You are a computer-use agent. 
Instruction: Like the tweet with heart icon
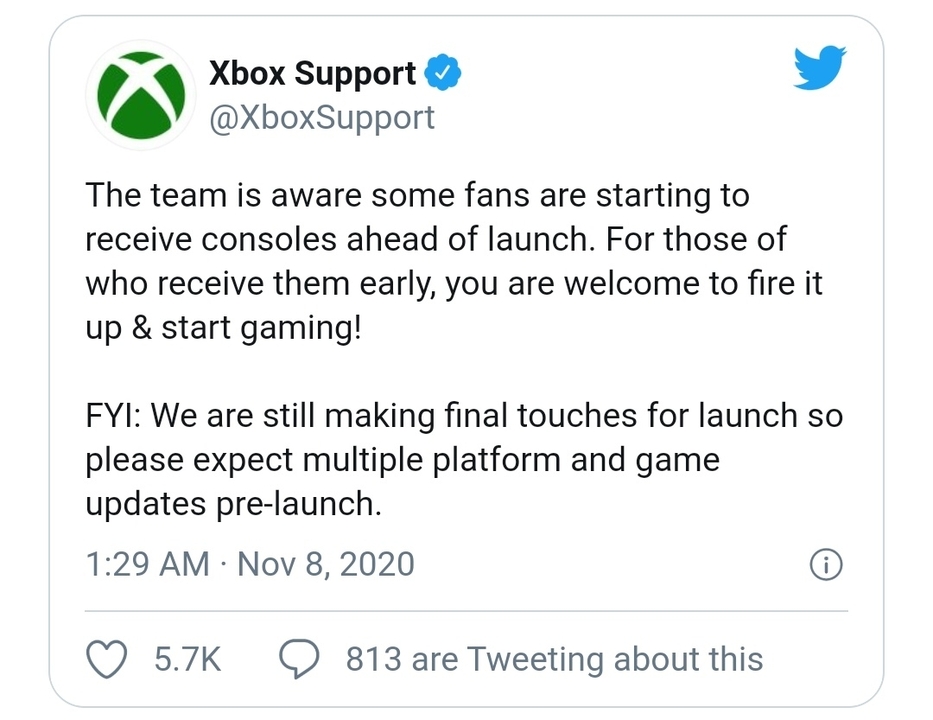click(x=107, y=659)
